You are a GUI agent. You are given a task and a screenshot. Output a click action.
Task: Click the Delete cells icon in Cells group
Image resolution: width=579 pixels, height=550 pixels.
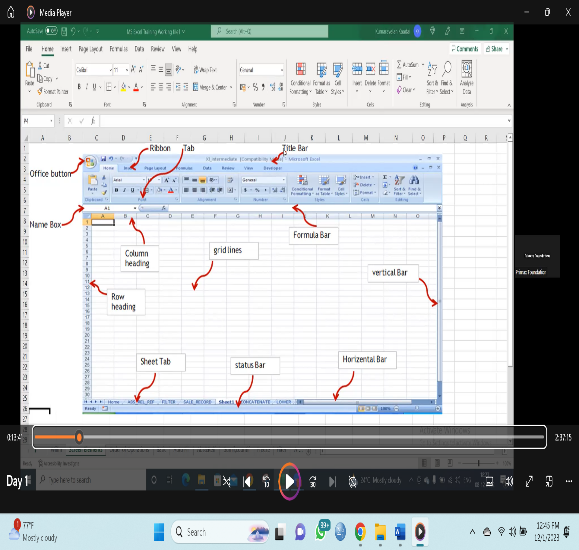370,69
